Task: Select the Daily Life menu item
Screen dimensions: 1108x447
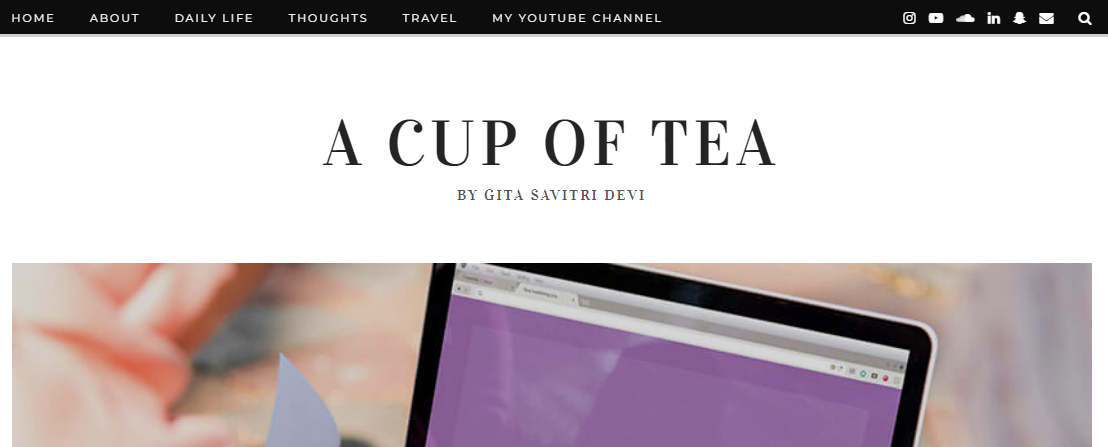Action: coord(213,18)
